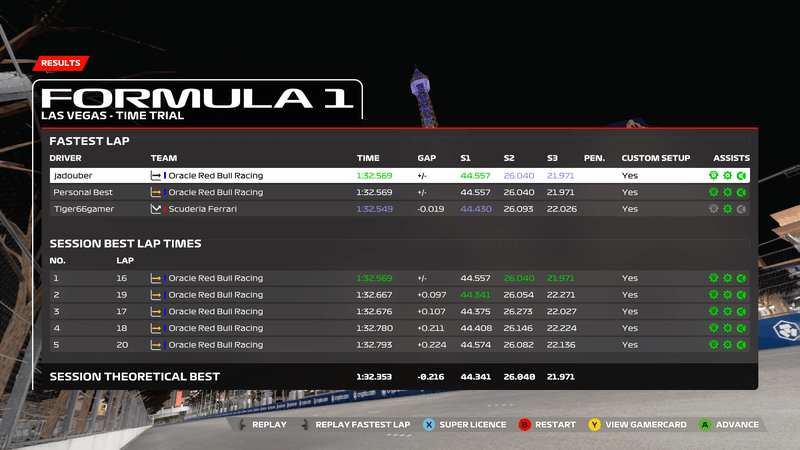Viewport: 800px width, 450px height.
Task: Click Tiger66gamer's 22.026 sector three time
Action: coord(562,209)
